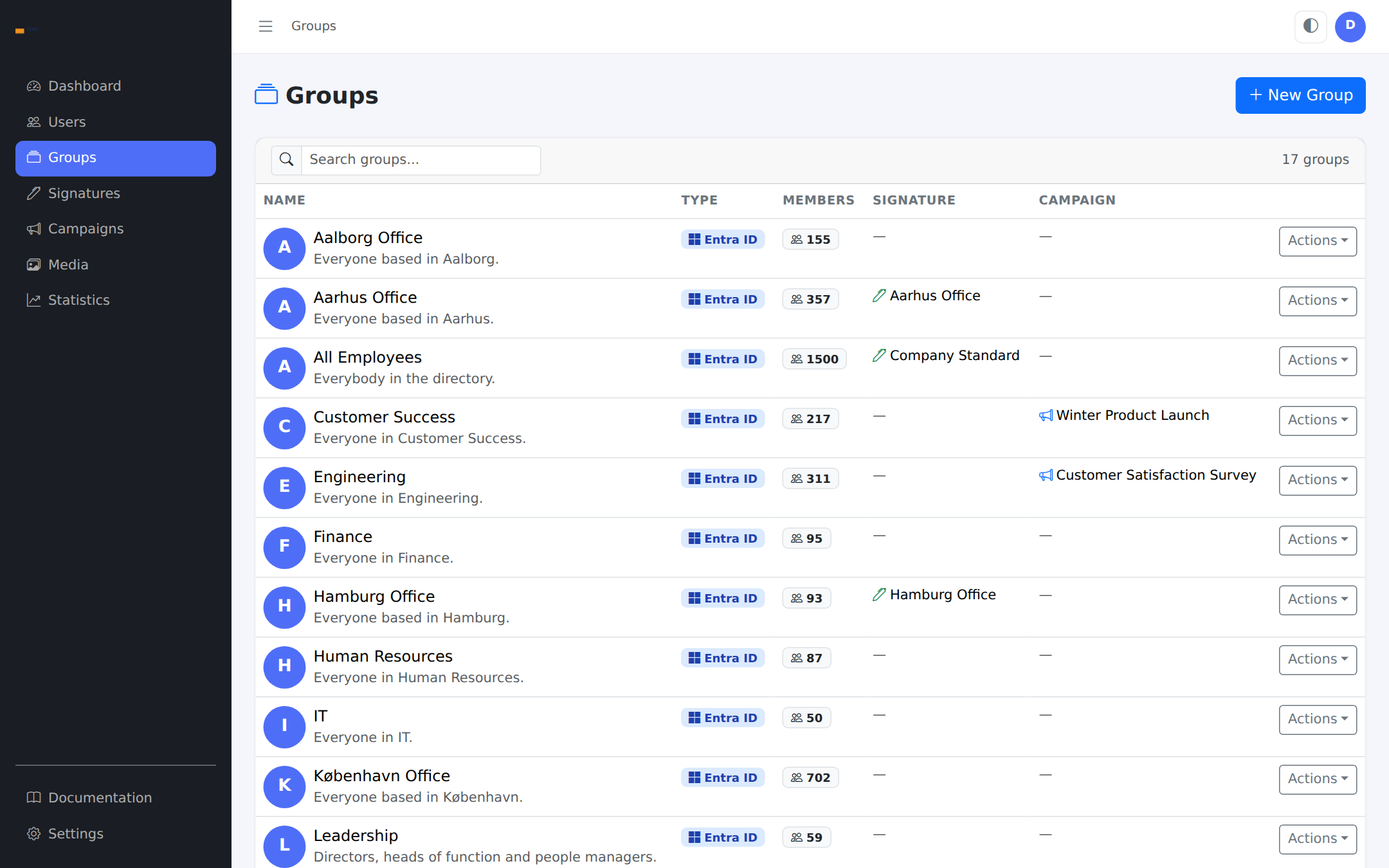The image size is (1389, 868).
Task: Click the Groups folder icon beside the heading
Action: coord(266,95)
